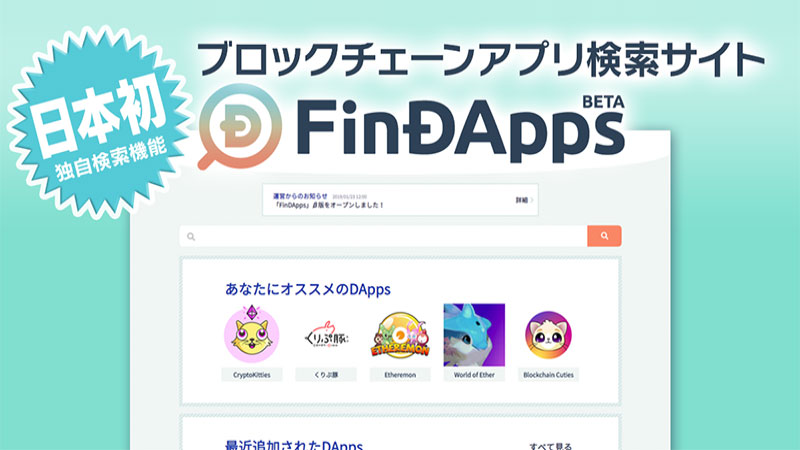Viewport: 800px width, 450px height.
Task: Open the Etheremon app icon
Action: coord(400,336)
